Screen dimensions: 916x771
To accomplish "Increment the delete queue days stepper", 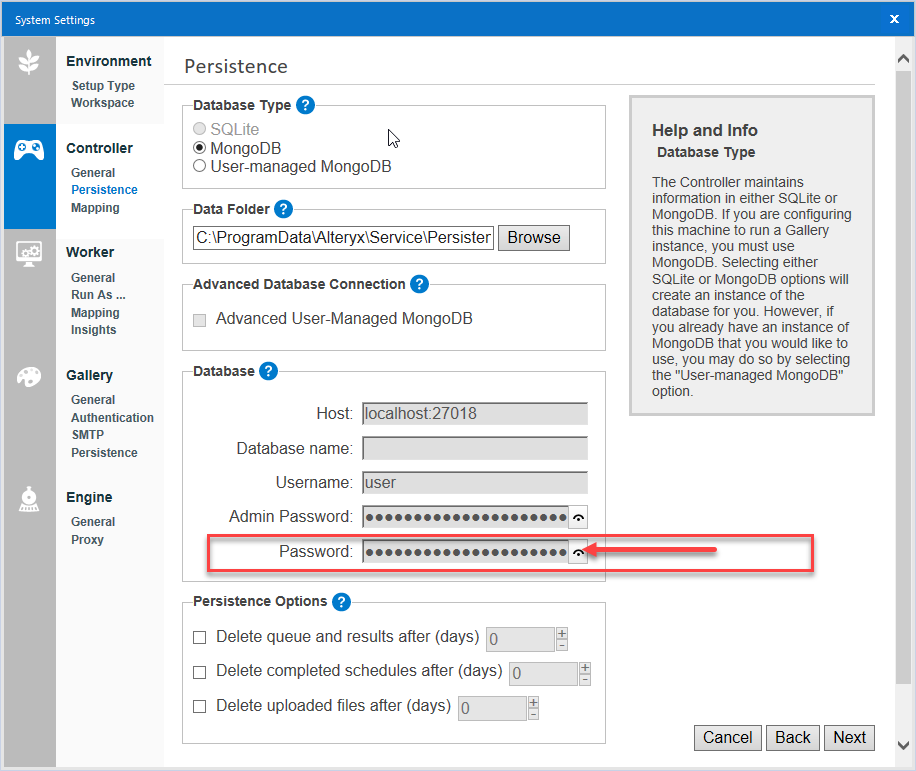I will click(561, 632).
